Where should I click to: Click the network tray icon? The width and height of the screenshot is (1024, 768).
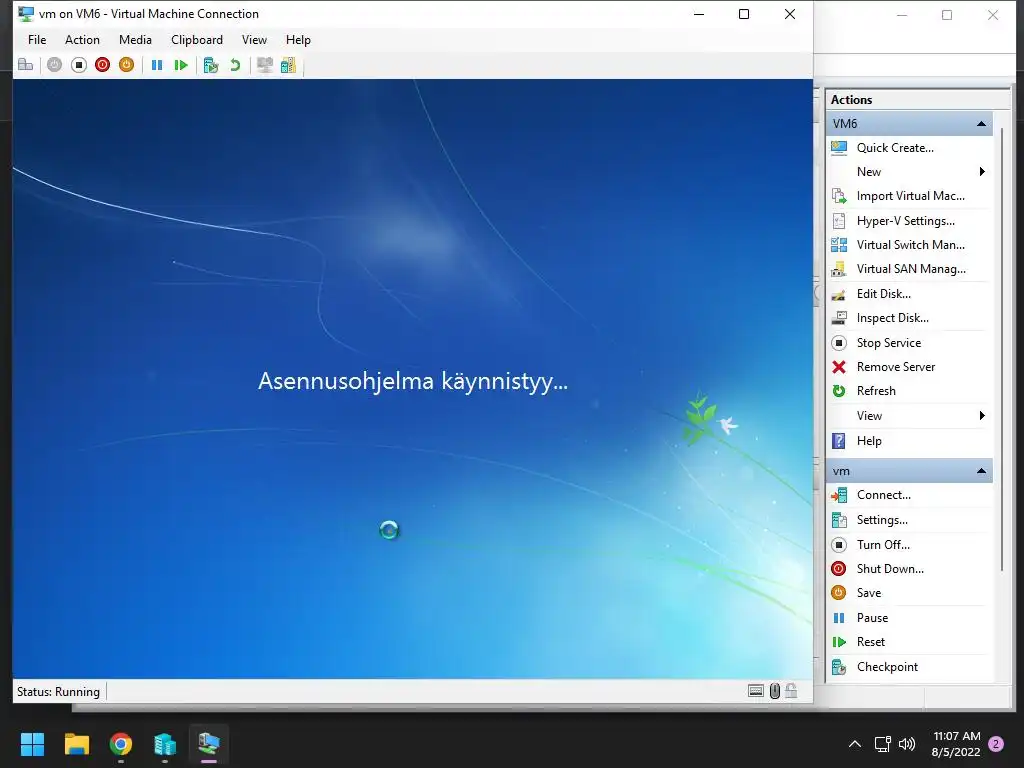[x=882, y=744]
